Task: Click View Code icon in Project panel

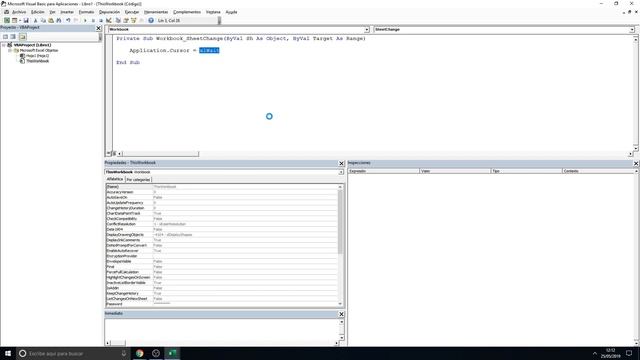Action: [5, 37]
